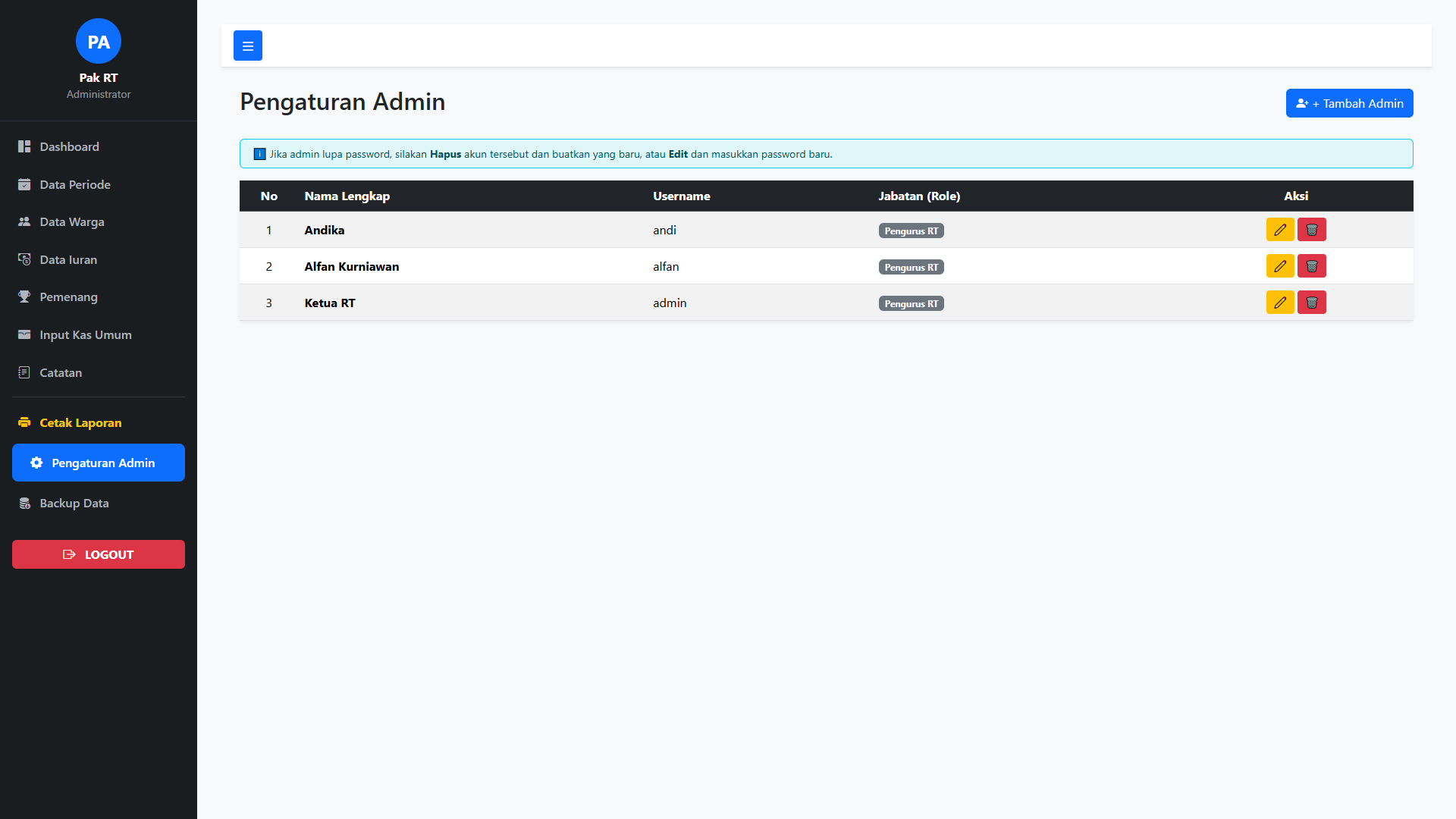Screen dimensions: 1456x819
Task: Click Cetak Laporan link
Action: [x=80, y=423]
